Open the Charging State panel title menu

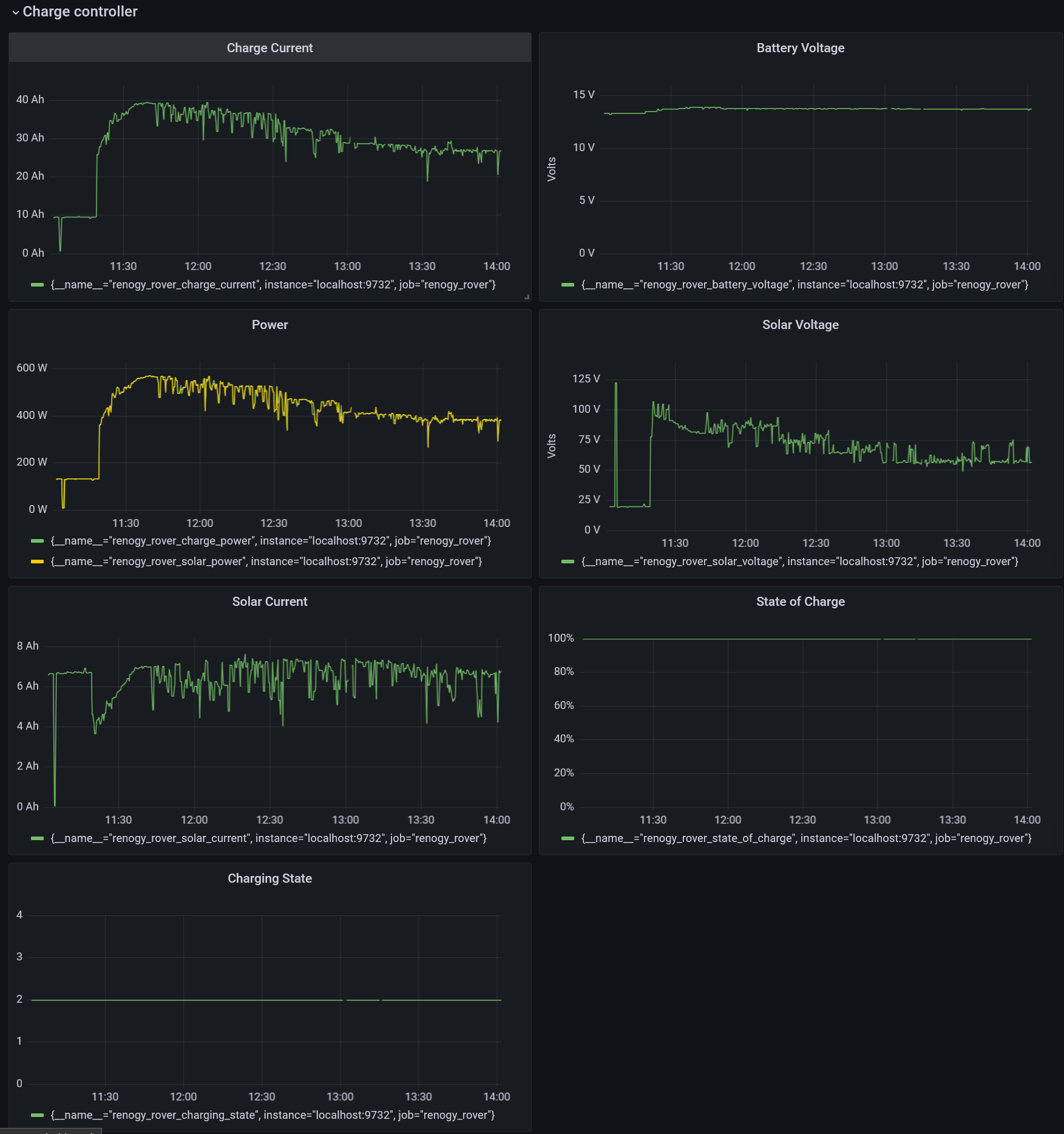point(269,878)
